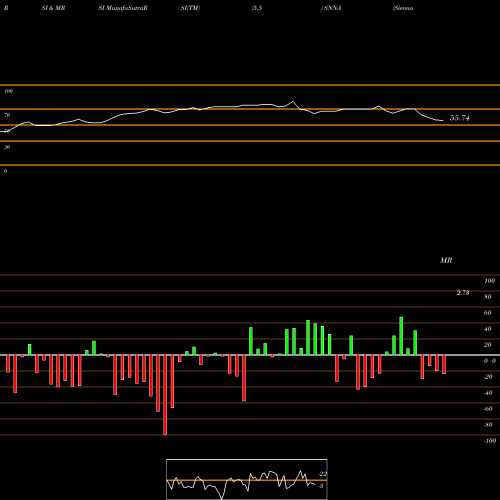Click the endpoint of the RSI line
The height and width of the screenshot is (500, 500).
click(443, 120)
